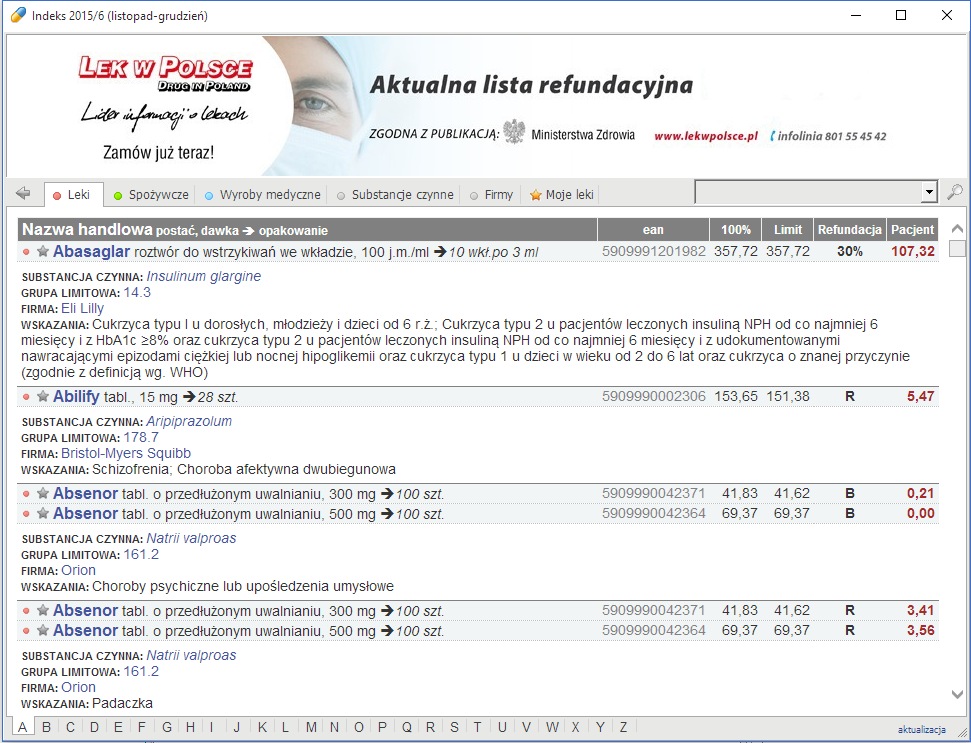Star Absenor 300 mg with patient price 0,21
971x743 pixels.
pos(43,493)
